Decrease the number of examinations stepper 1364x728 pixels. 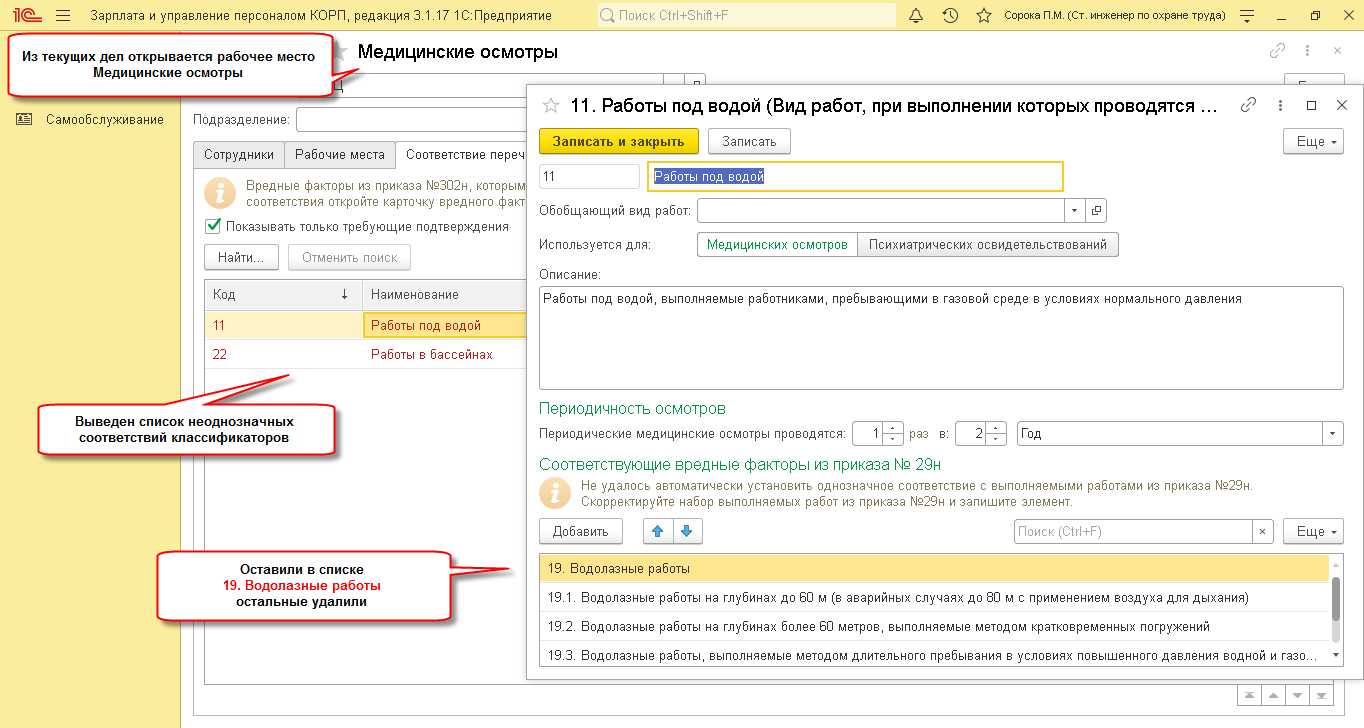point(894,440)
